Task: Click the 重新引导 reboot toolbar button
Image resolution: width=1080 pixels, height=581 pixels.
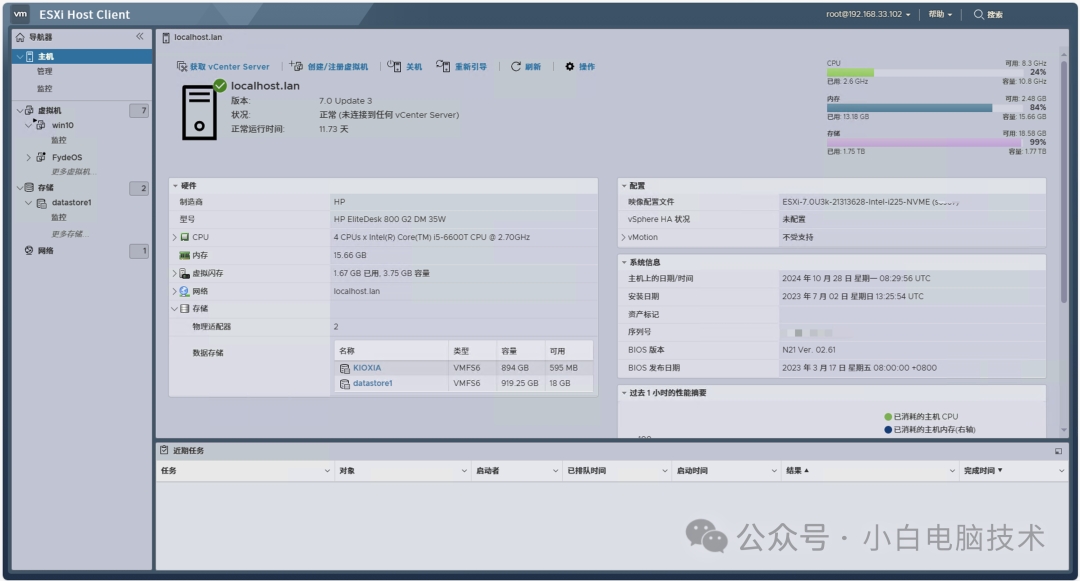Action: pos(461,67)
